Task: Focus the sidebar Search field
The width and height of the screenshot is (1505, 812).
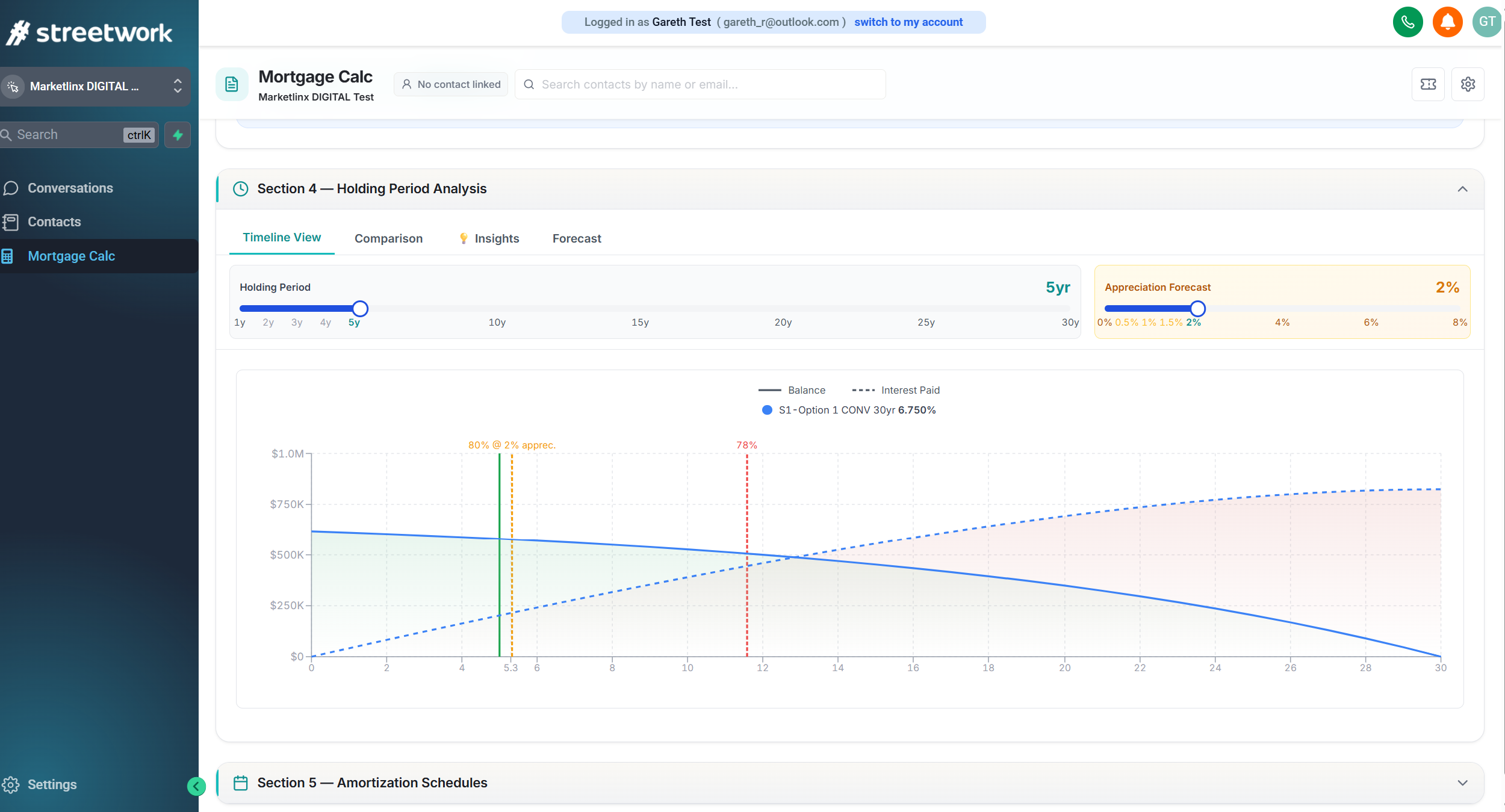Action: pyautogui.click(x=78, y=135)
